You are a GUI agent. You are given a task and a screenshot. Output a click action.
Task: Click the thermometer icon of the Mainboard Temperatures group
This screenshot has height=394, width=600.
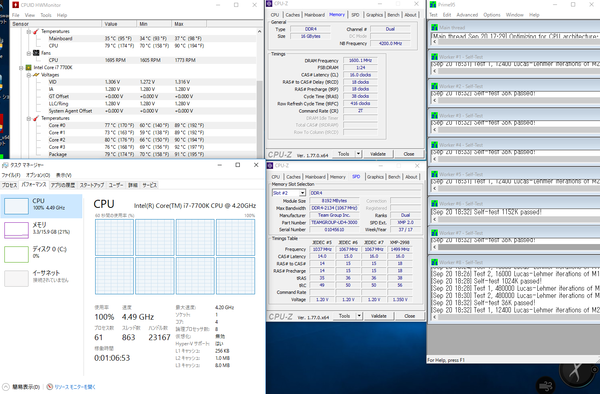pos(36,31)
